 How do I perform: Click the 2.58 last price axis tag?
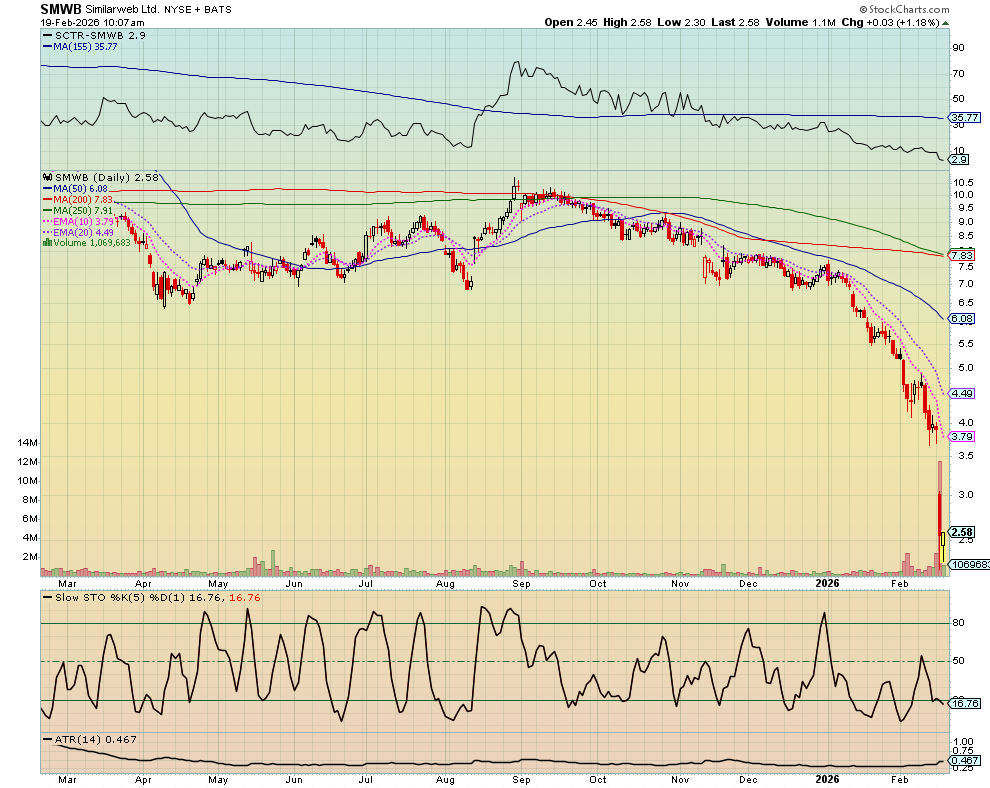coord(962,532)
